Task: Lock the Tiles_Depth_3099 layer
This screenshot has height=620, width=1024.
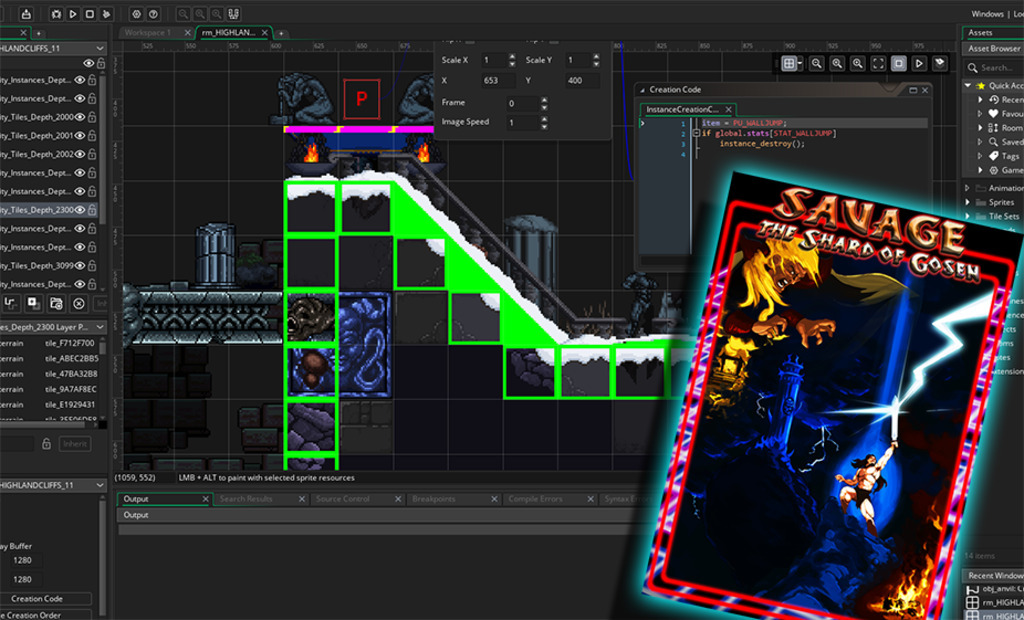Action: 93,266
